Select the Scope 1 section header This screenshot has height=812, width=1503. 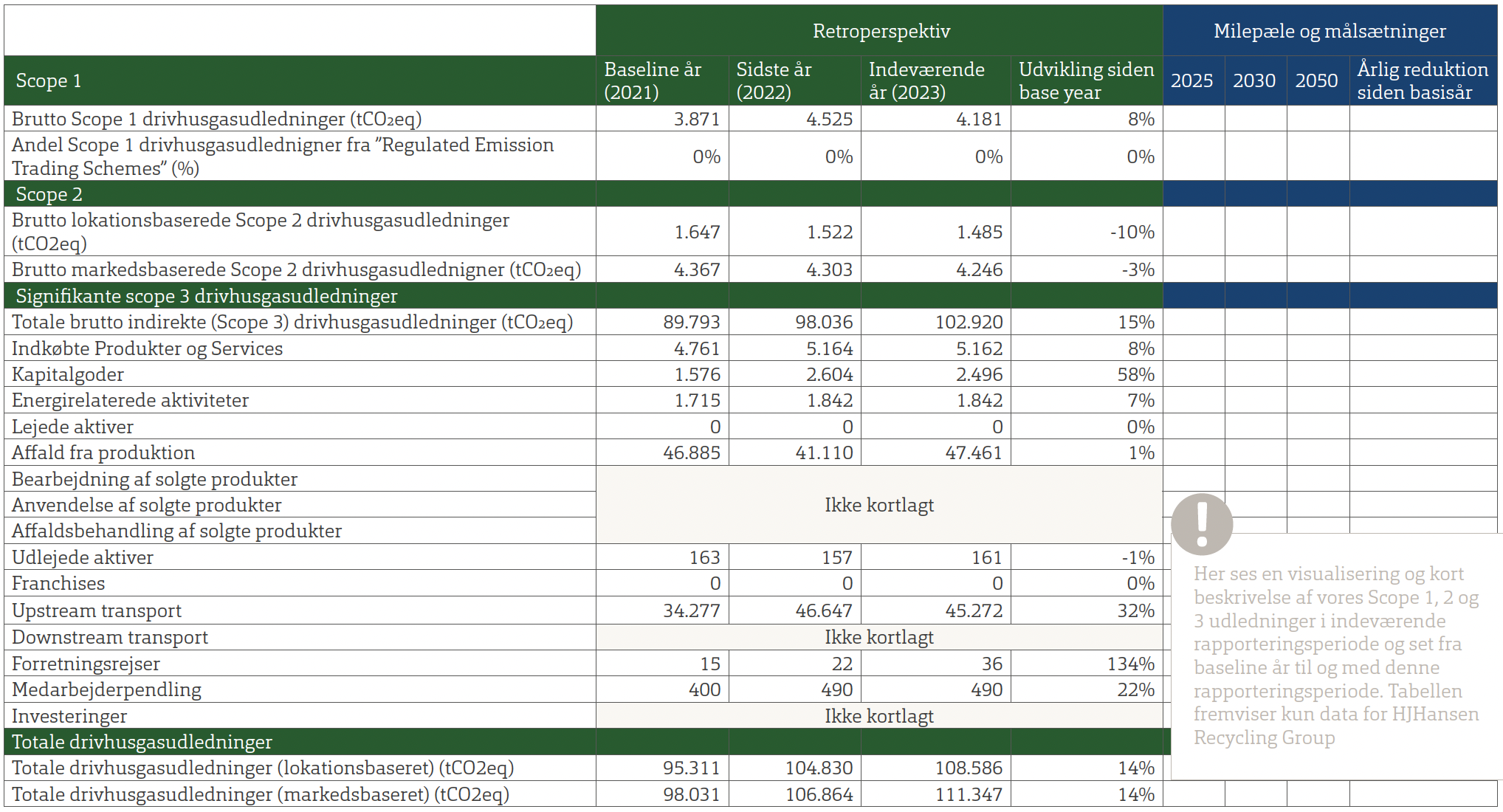pyautogui.click(x=49, y=80)
